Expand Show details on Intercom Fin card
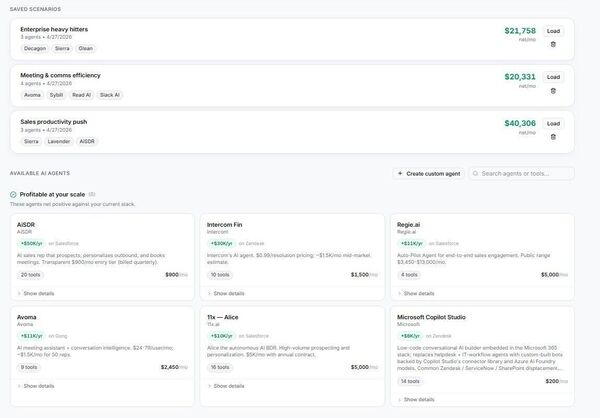The width and height of the screenshot is (600, 418). point(225,293)
